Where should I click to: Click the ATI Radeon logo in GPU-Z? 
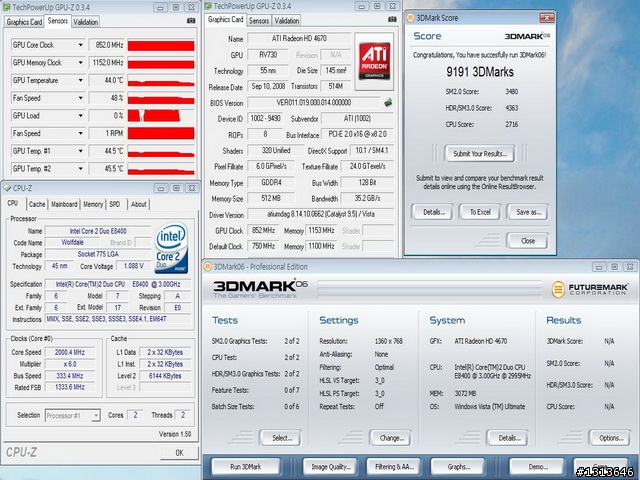(x=374, y=61)
